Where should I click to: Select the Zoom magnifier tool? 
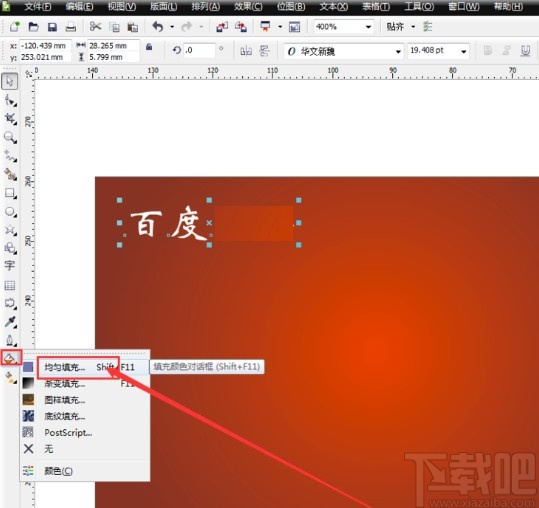10,137
